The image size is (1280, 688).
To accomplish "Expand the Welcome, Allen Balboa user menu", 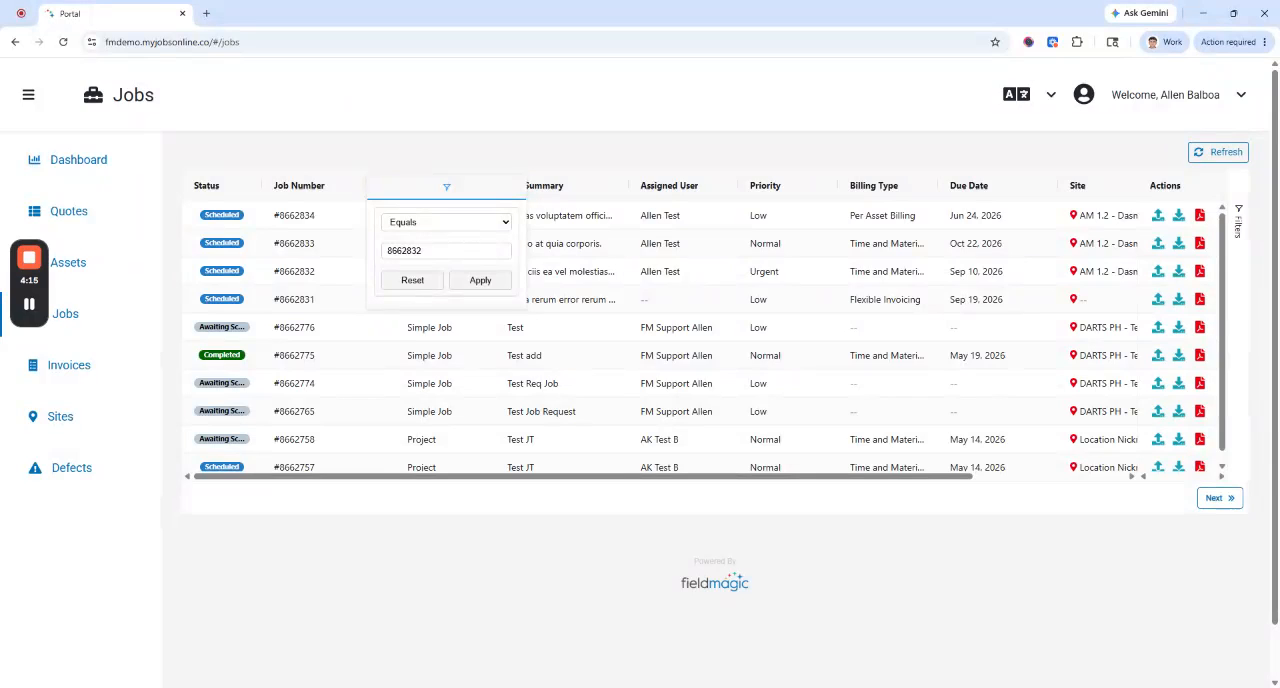I will [1241, 95].
